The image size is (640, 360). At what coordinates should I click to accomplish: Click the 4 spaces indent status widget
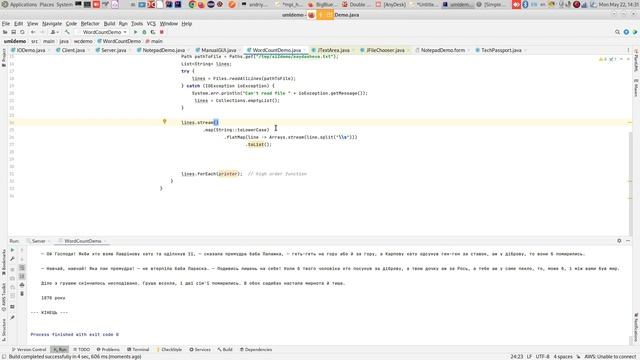click(563, 356)
